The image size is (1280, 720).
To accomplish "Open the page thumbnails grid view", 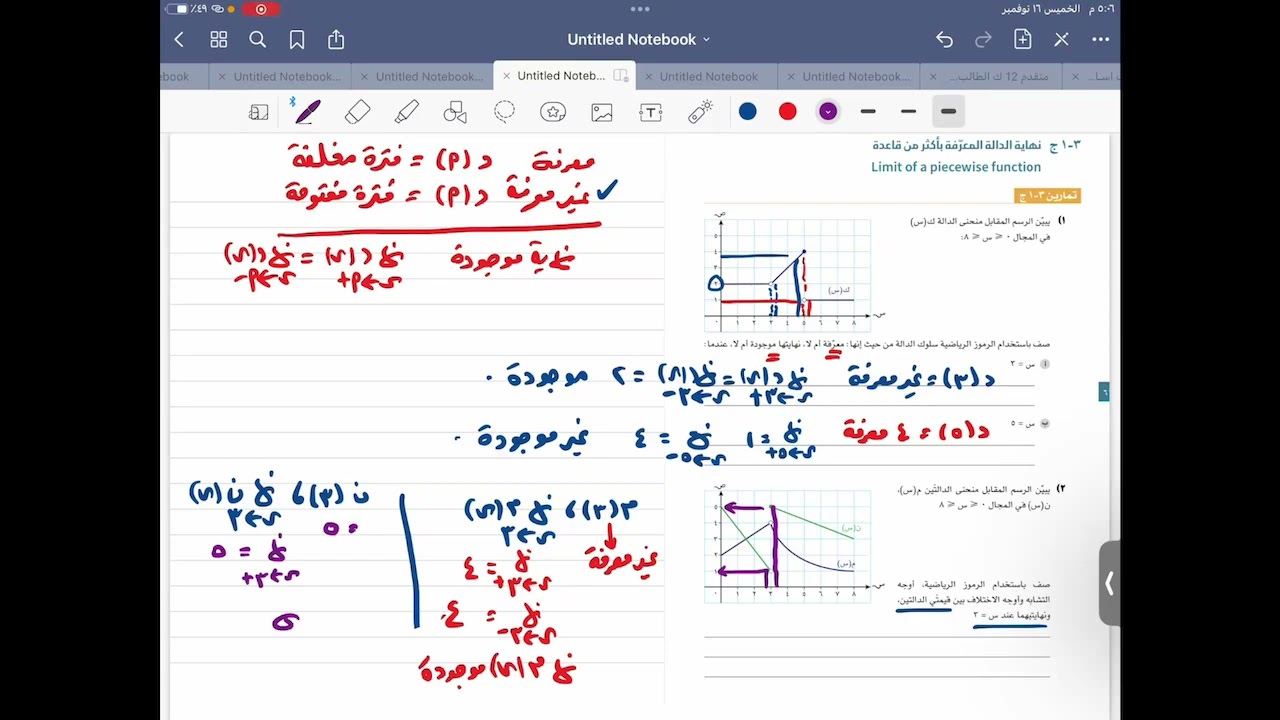I will click(219, 40).
